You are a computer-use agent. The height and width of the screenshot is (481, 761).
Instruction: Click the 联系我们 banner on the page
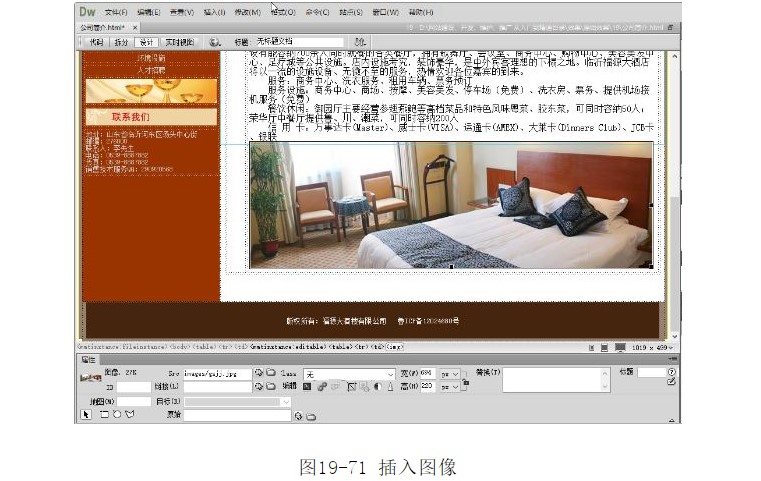(150, 116)
